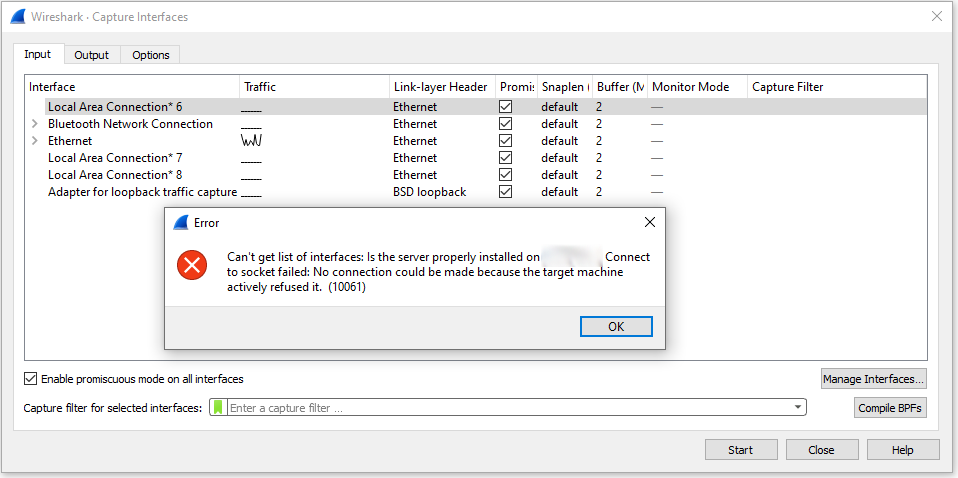
Task: Toggle promiscuous for Local Area Connection* 7
Action: [505, 158]
